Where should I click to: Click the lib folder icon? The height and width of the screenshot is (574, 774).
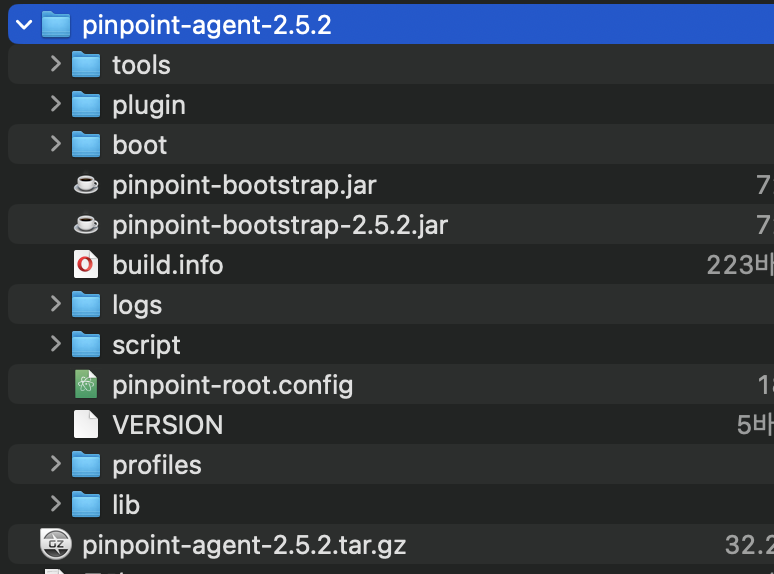click(86, 504)
